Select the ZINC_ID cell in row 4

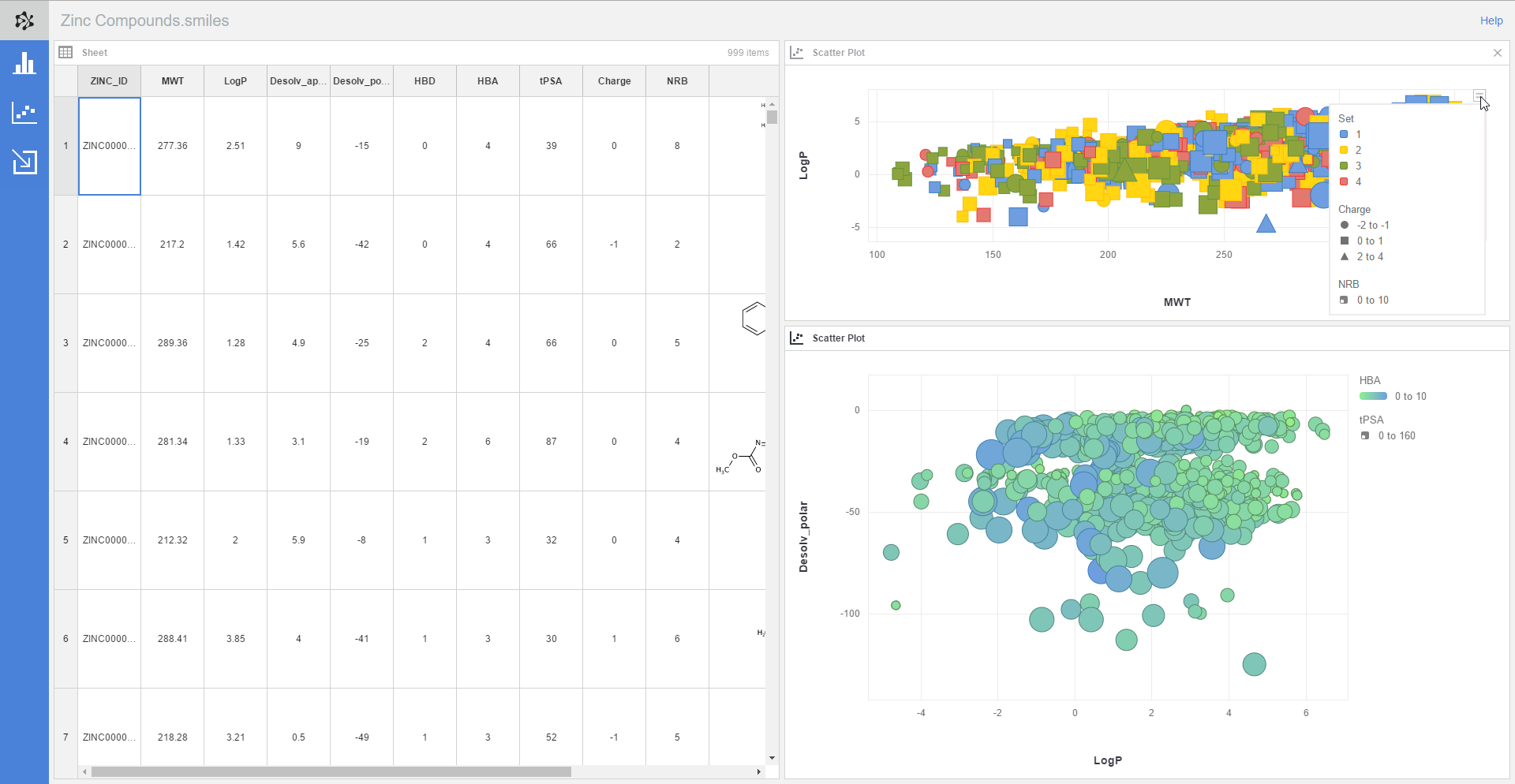coord(109,442)
